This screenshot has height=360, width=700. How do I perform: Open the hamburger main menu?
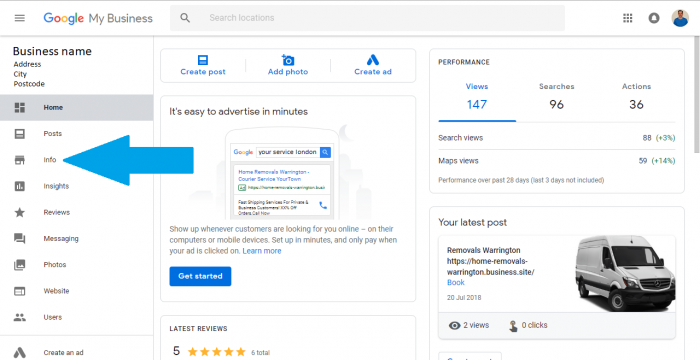[x=20, y=18]
